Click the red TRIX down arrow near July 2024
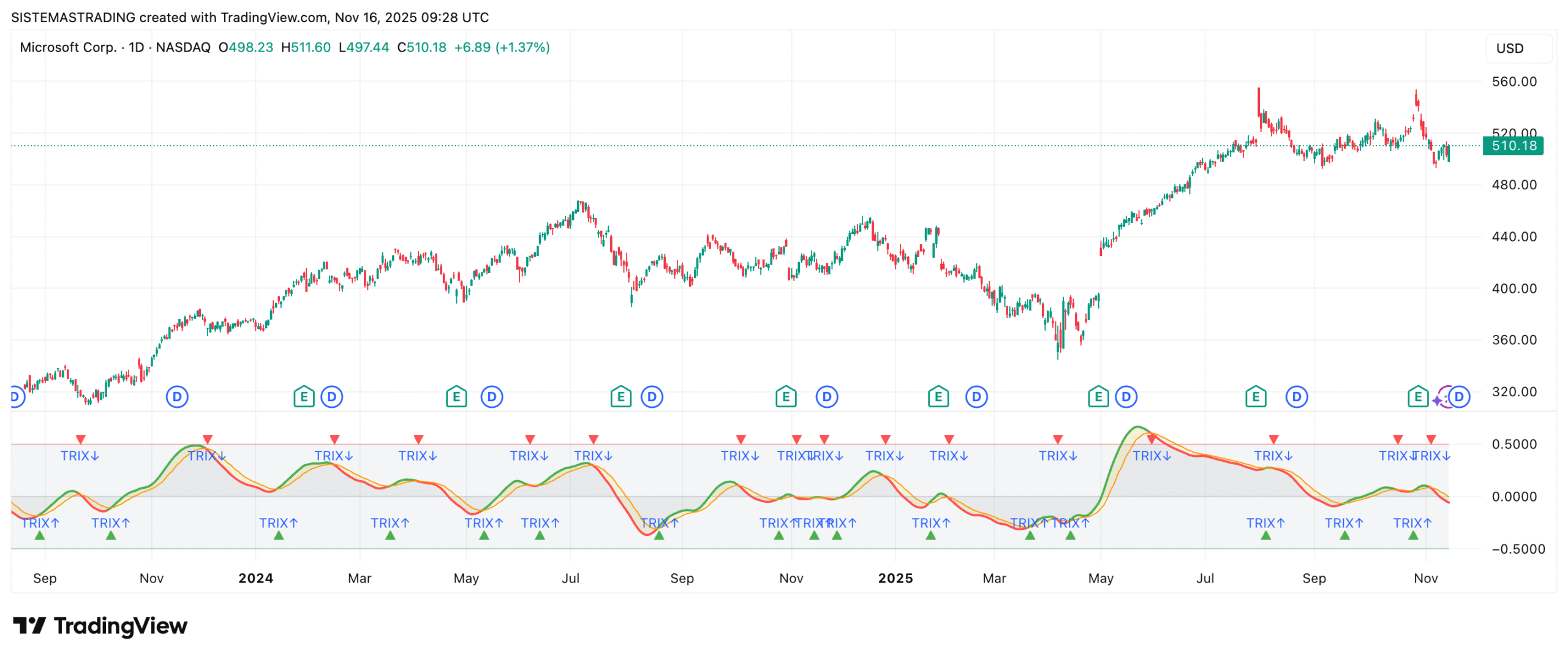This screenshot has width=1568, height=659. (x=593, y=439)
